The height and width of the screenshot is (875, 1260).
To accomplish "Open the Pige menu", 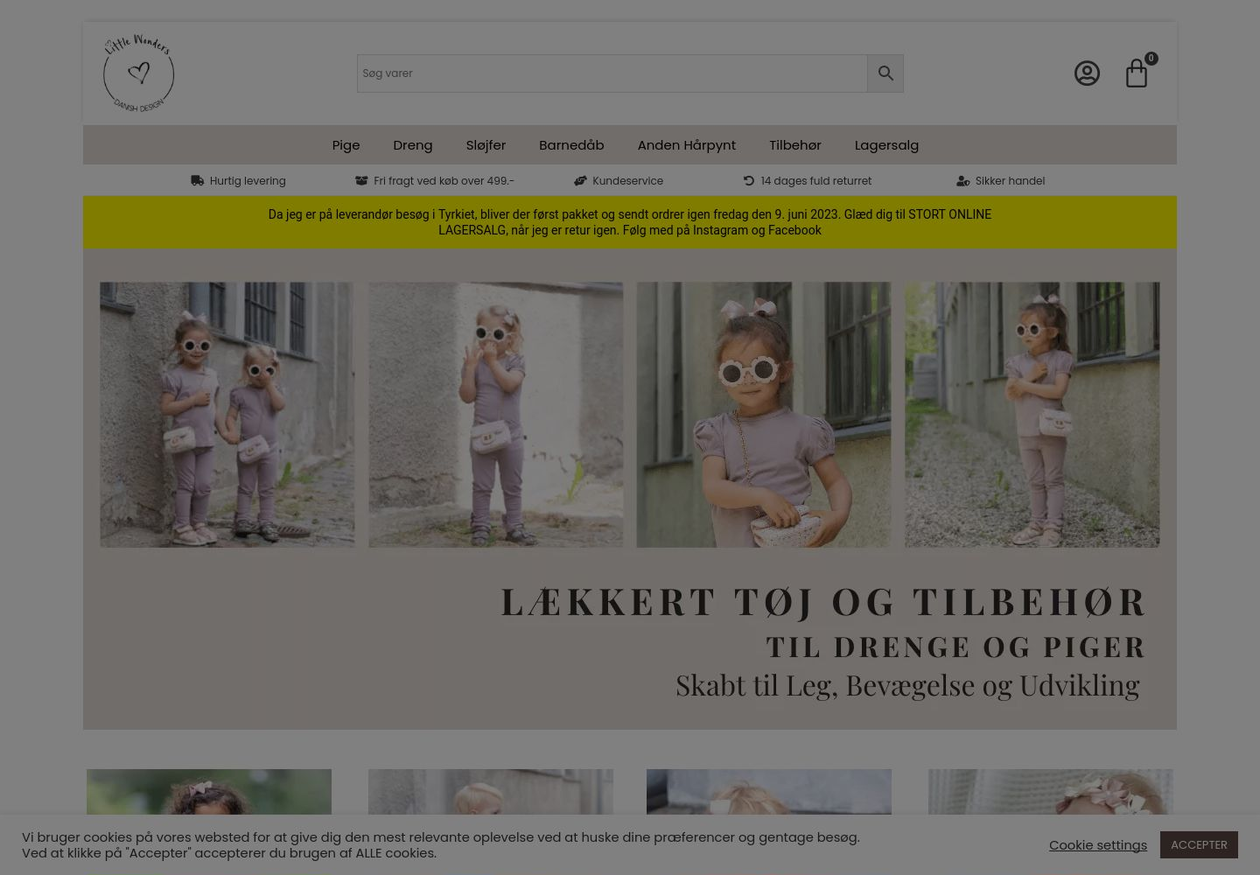I will [345, 145].
